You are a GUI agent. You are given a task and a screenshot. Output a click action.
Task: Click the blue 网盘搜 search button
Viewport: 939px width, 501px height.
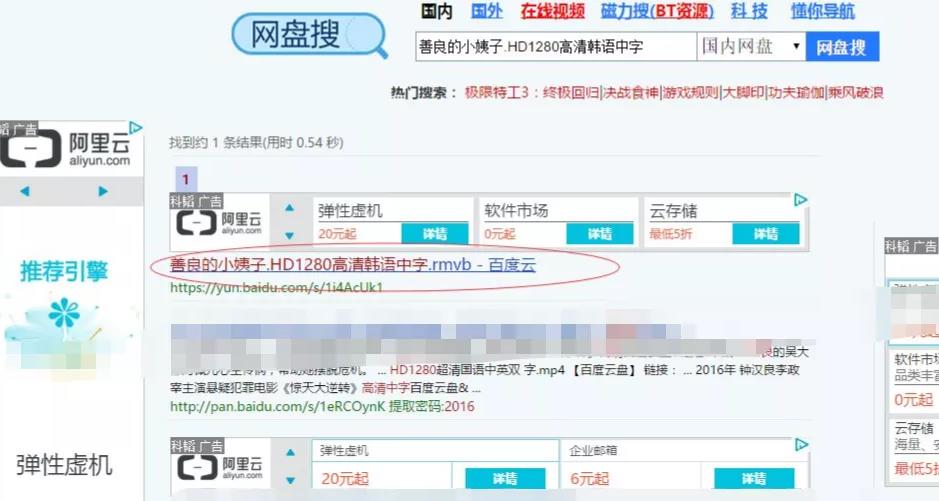pyautogui.click(x=842, y=46)
